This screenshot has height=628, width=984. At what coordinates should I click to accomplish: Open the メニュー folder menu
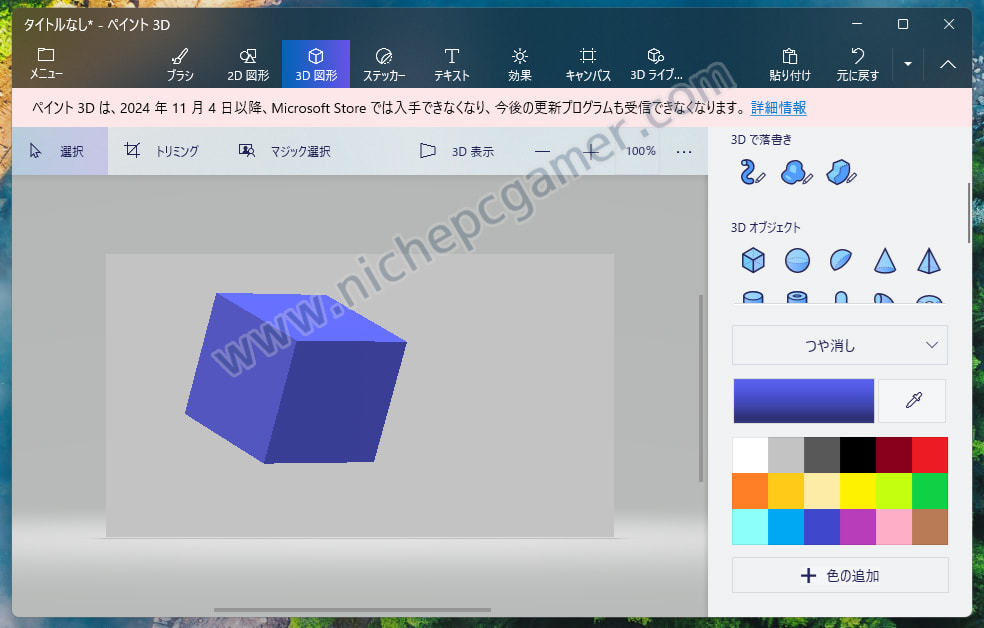tap(46, 64)
